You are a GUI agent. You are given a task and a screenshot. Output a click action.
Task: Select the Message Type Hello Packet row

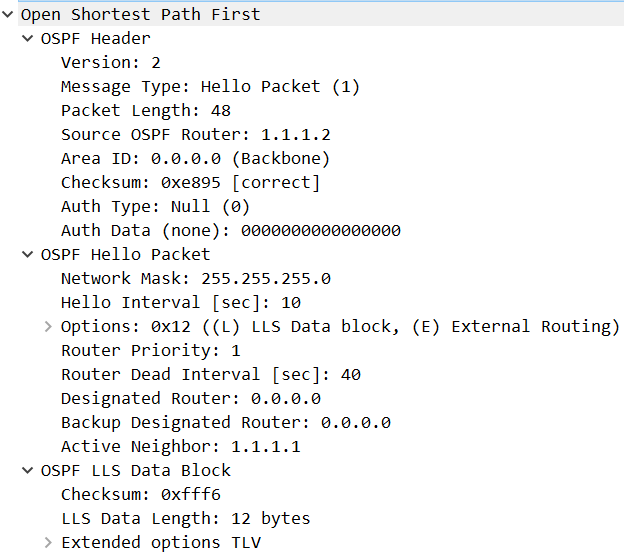[210, 87]
